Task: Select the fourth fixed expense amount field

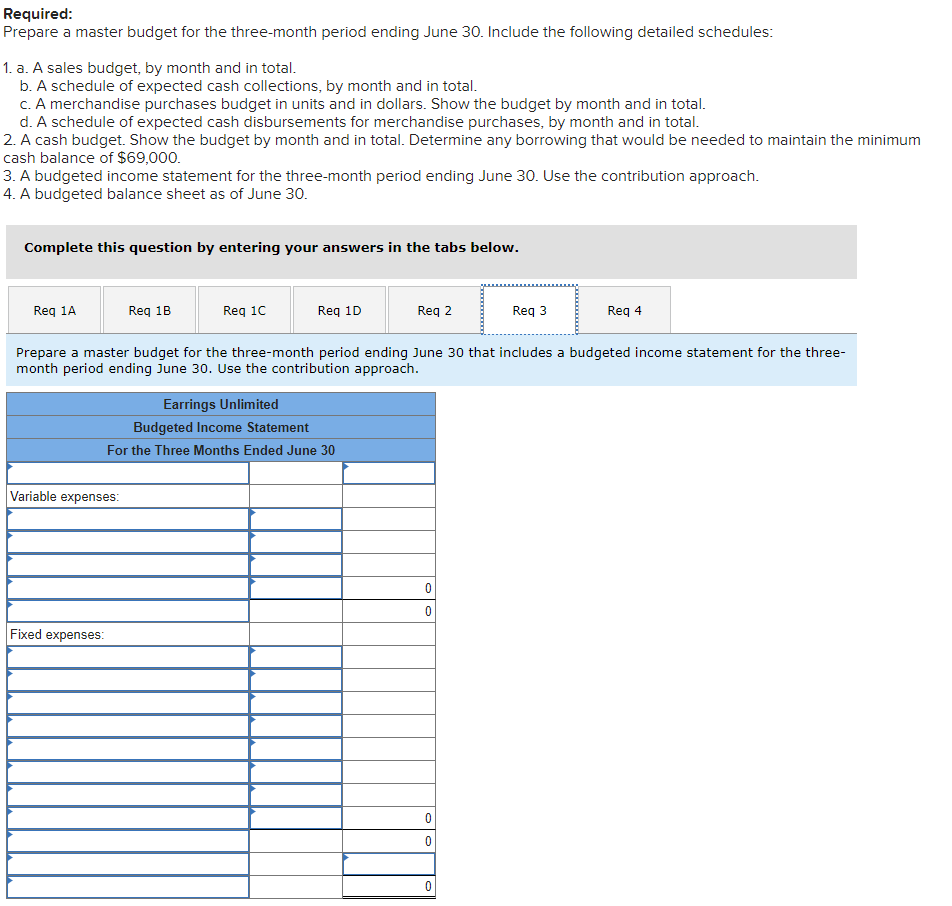Action: click(296, 726)
